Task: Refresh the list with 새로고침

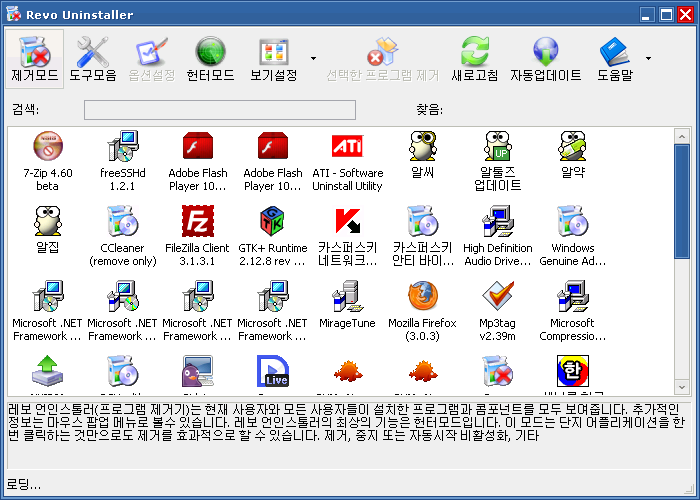Action: coord(475,59)
